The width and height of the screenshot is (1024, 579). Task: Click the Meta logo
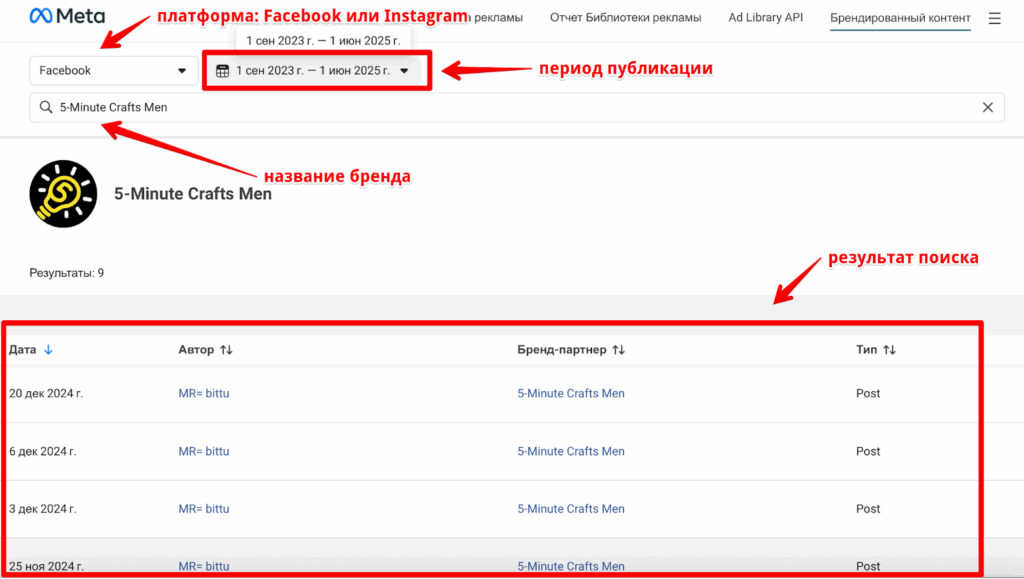click(67, 16)
